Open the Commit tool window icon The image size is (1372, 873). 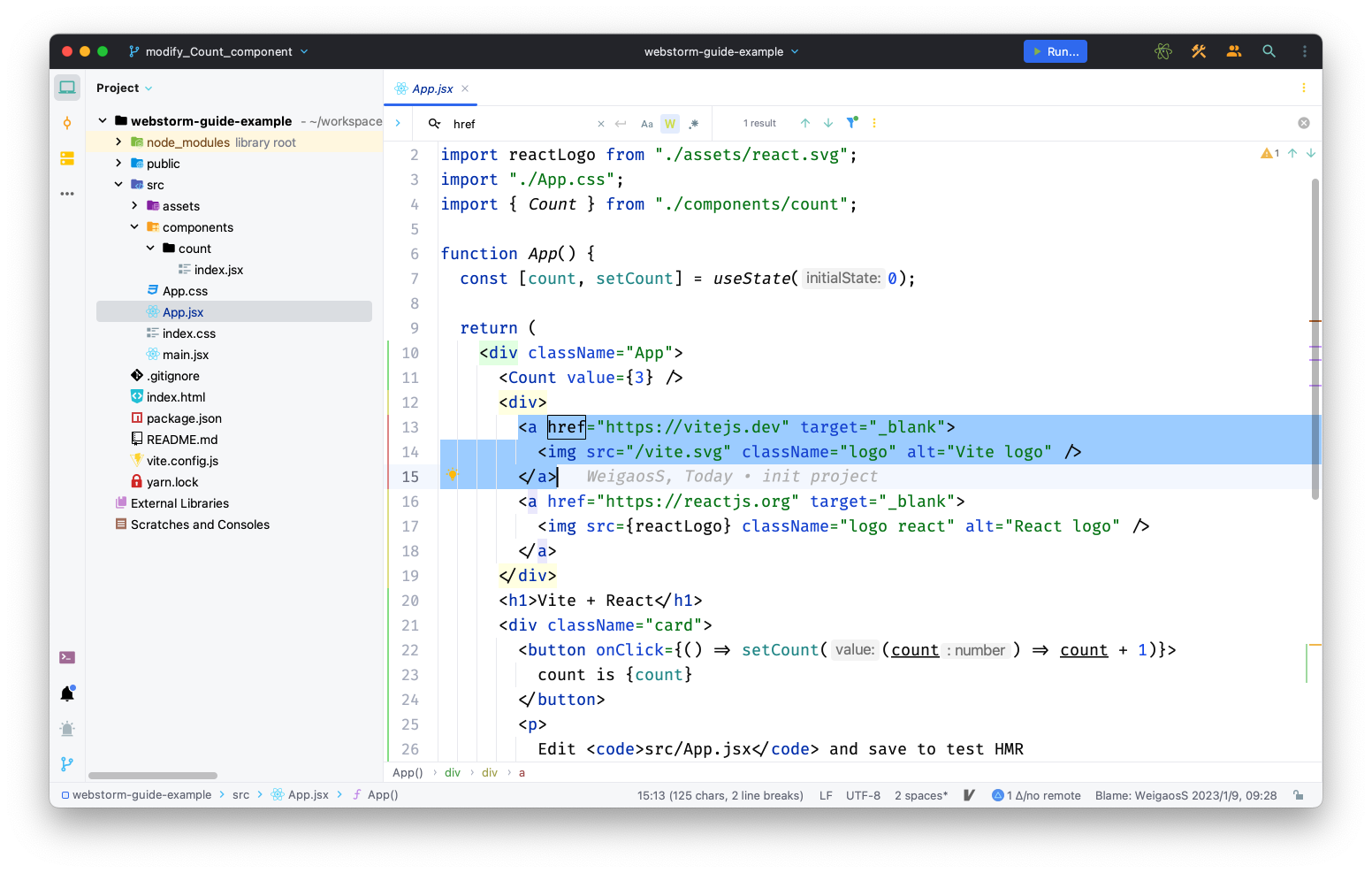(67, 123)
